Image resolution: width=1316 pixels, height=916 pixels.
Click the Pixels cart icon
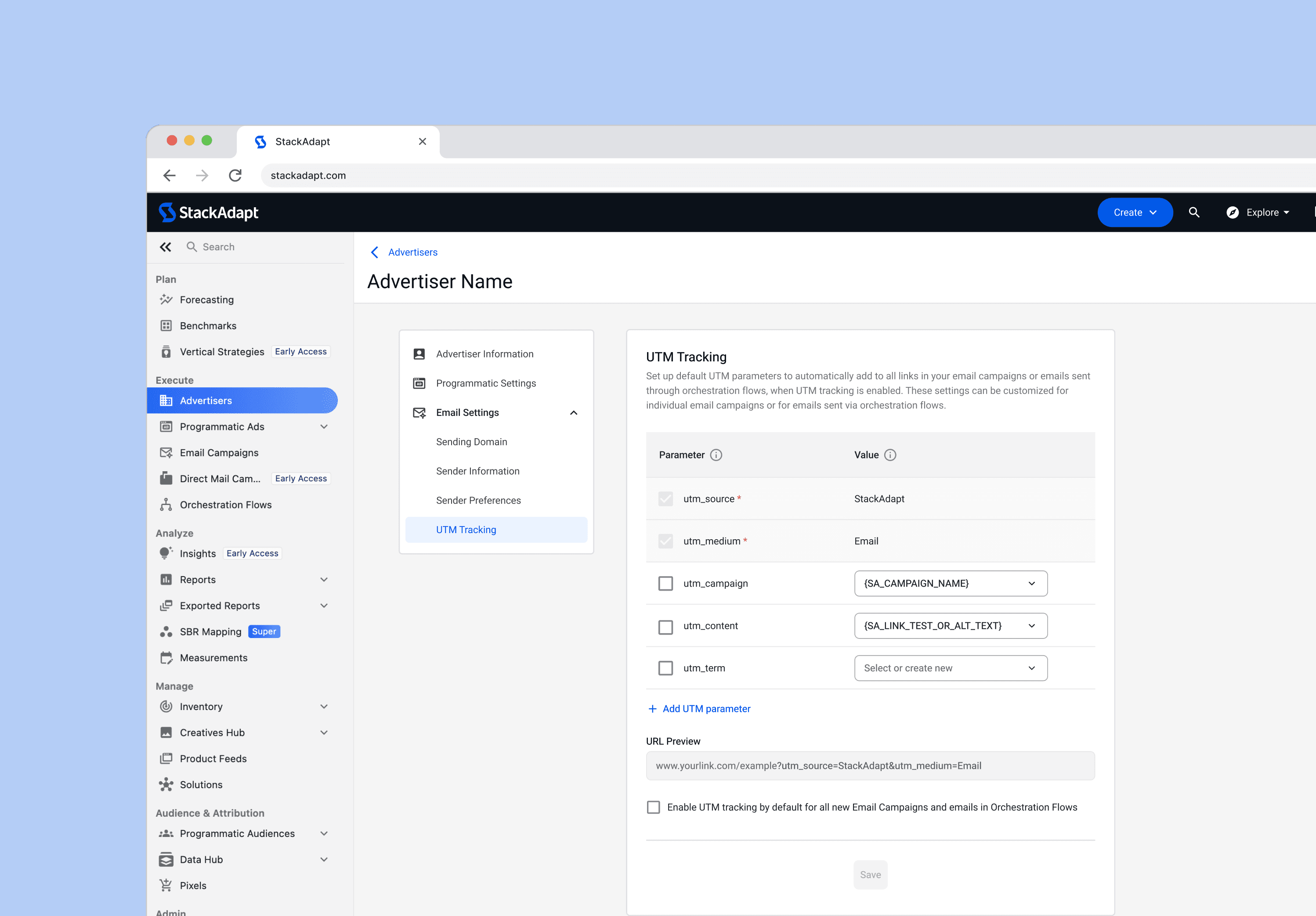[x=166, y=885]
